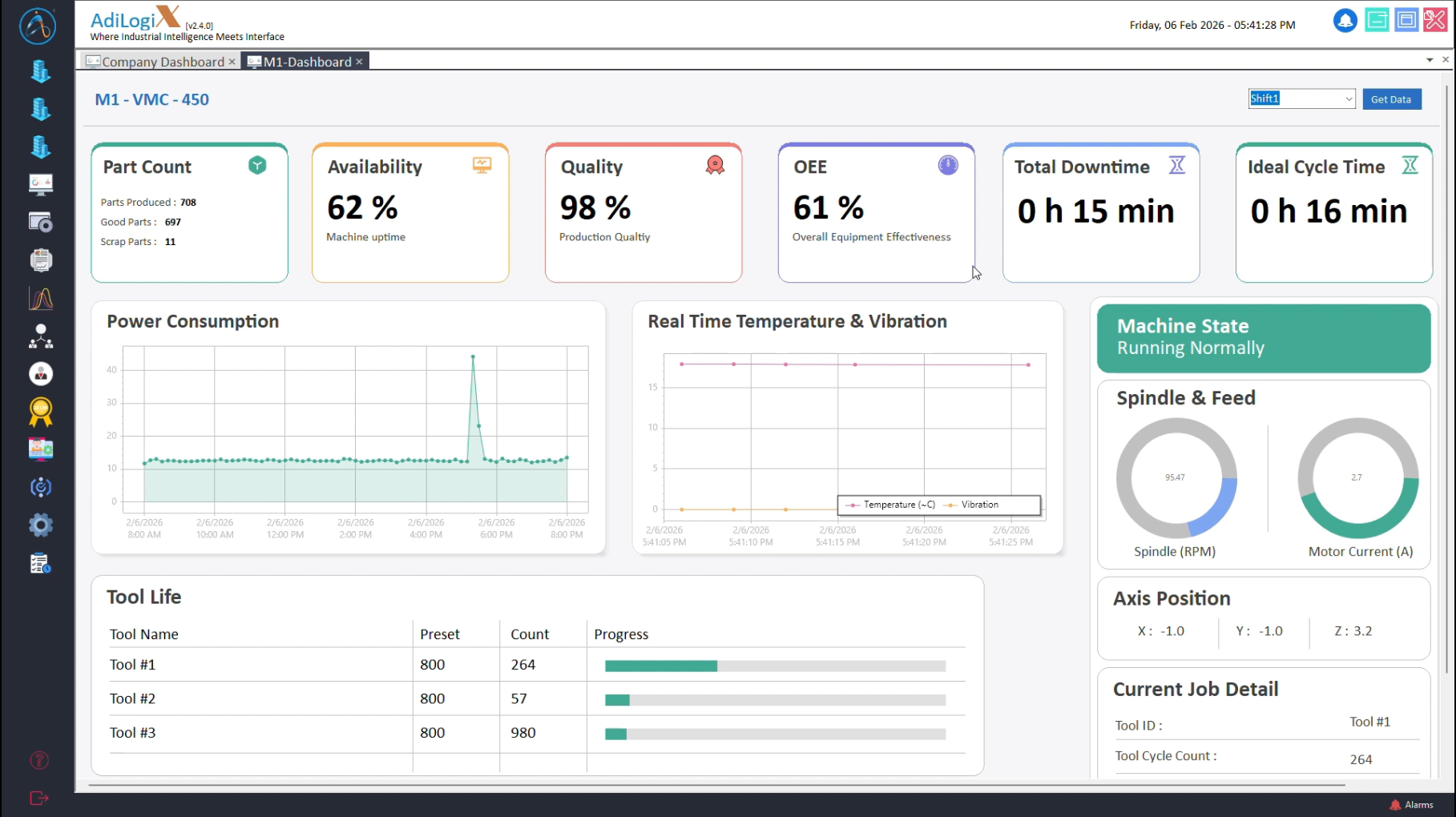Click the Tool #1 progress bar
Screen dimensions: 1456x817
(x=774, y=666)
